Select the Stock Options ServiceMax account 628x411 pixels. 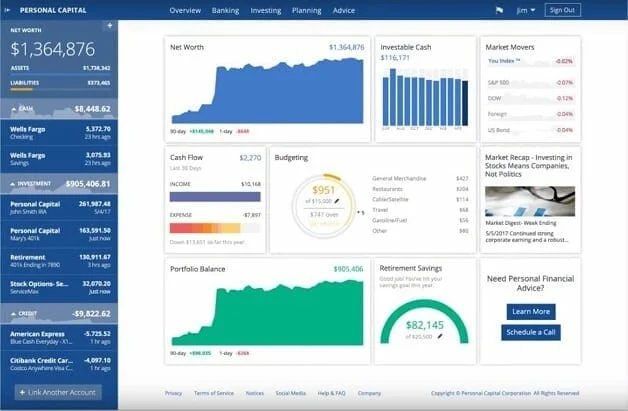click(x=59, y=287)
